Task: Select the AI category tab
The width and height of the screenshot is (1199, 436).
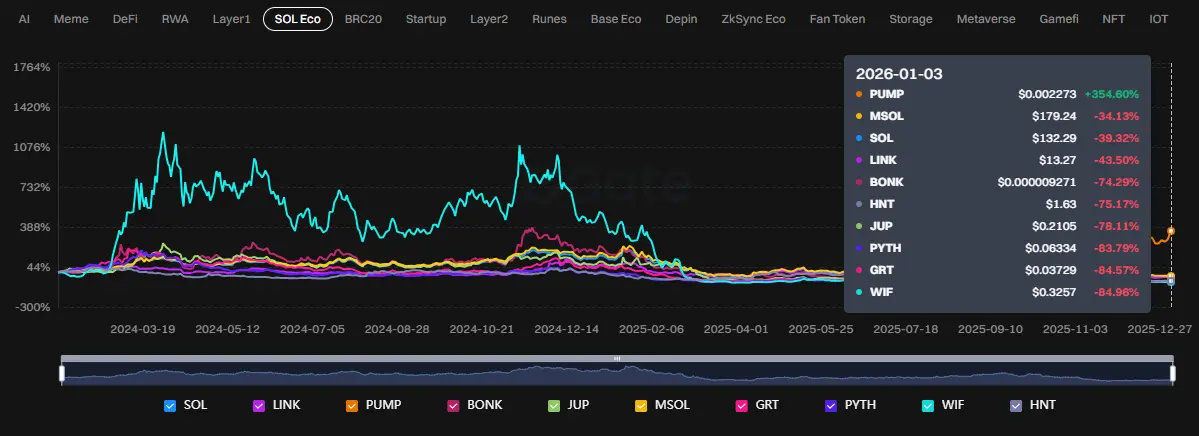Action: click(24, 19)
